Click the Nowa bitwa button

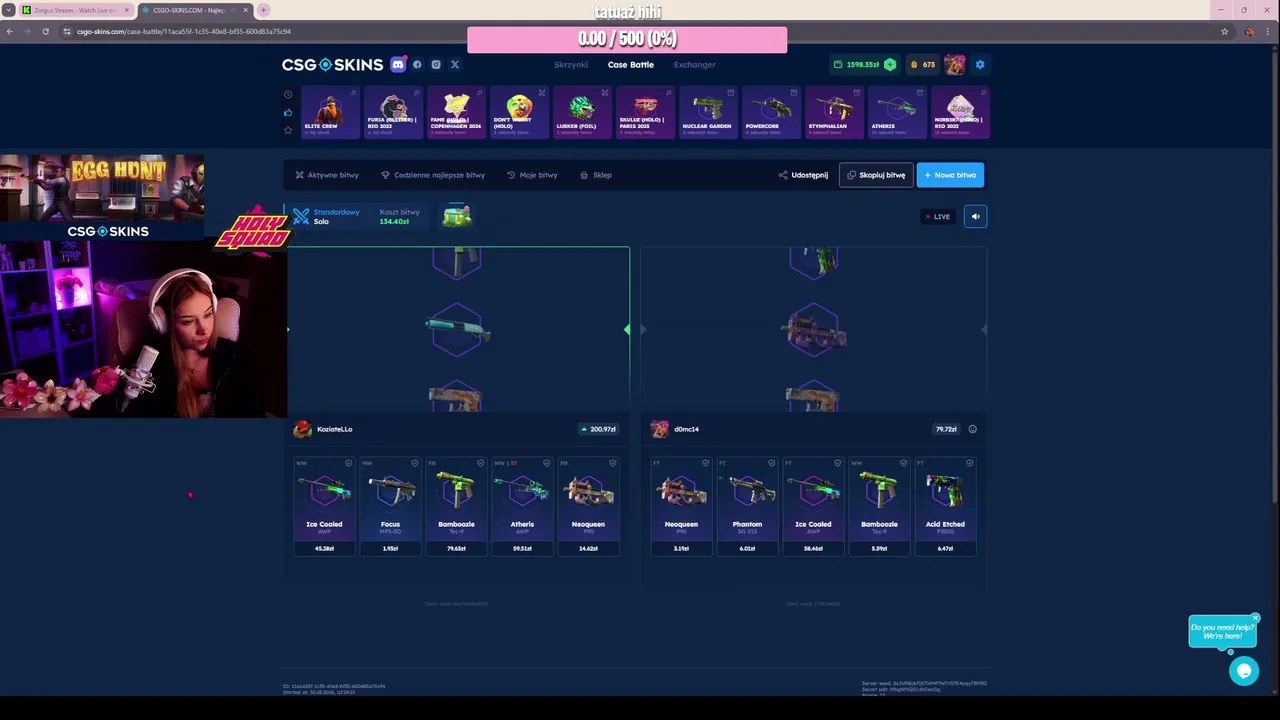pyautogui.click(x=950, y=175)
